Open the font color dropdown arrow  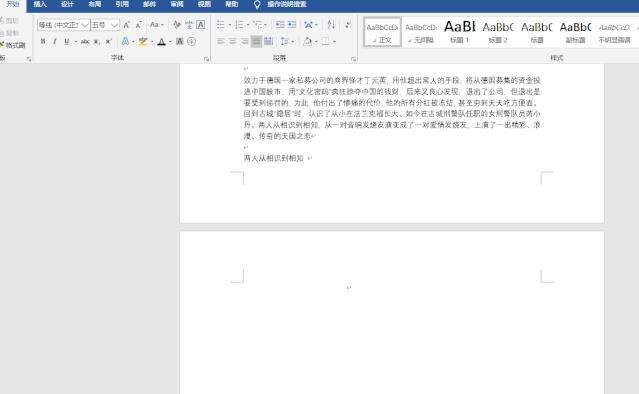click(x=170, y=42)
